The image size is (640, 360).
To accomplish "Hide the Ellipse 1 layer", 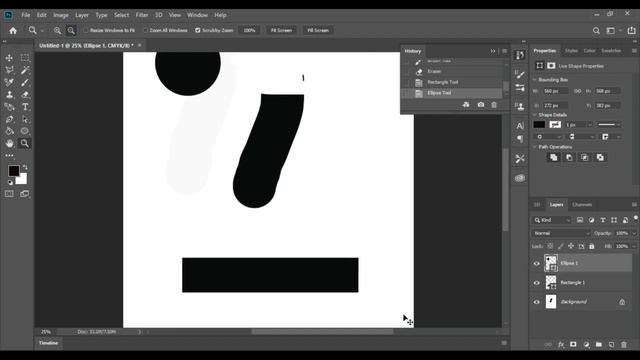I will [537, 263].
